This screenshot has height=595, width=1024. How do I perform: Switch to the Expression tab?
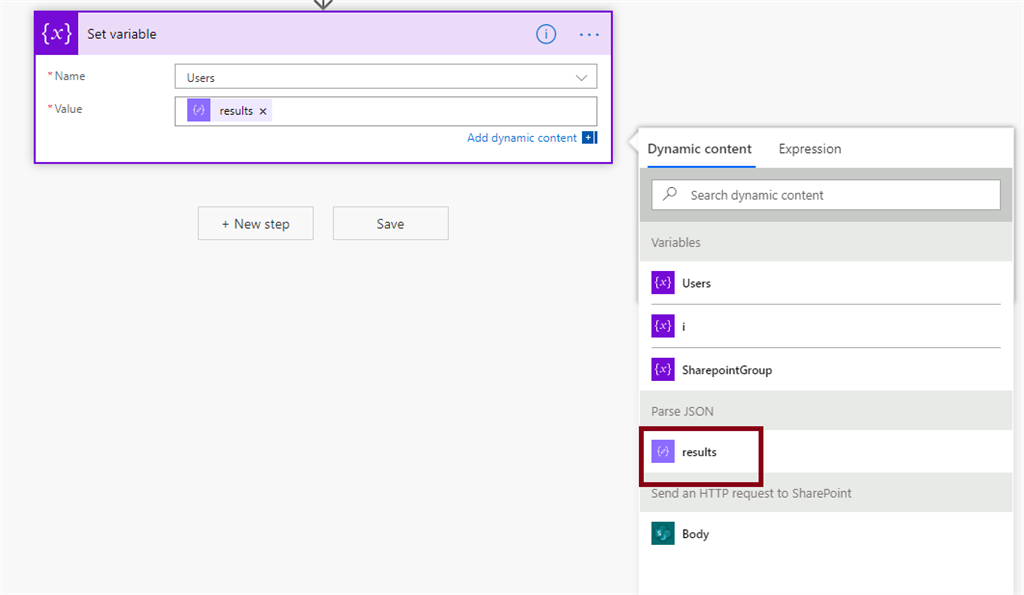click(x=809, y=148)
